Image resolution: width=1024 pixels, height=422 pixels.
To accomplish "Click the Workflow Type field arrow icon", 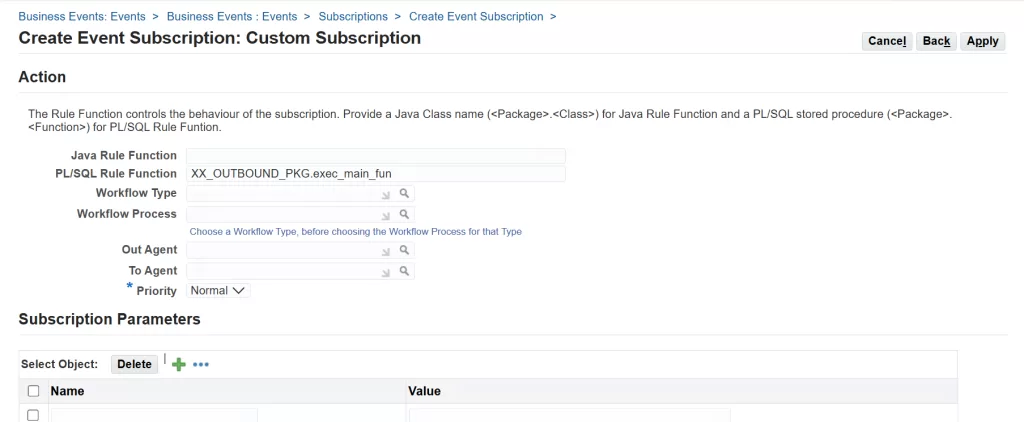I will point(386,194).
